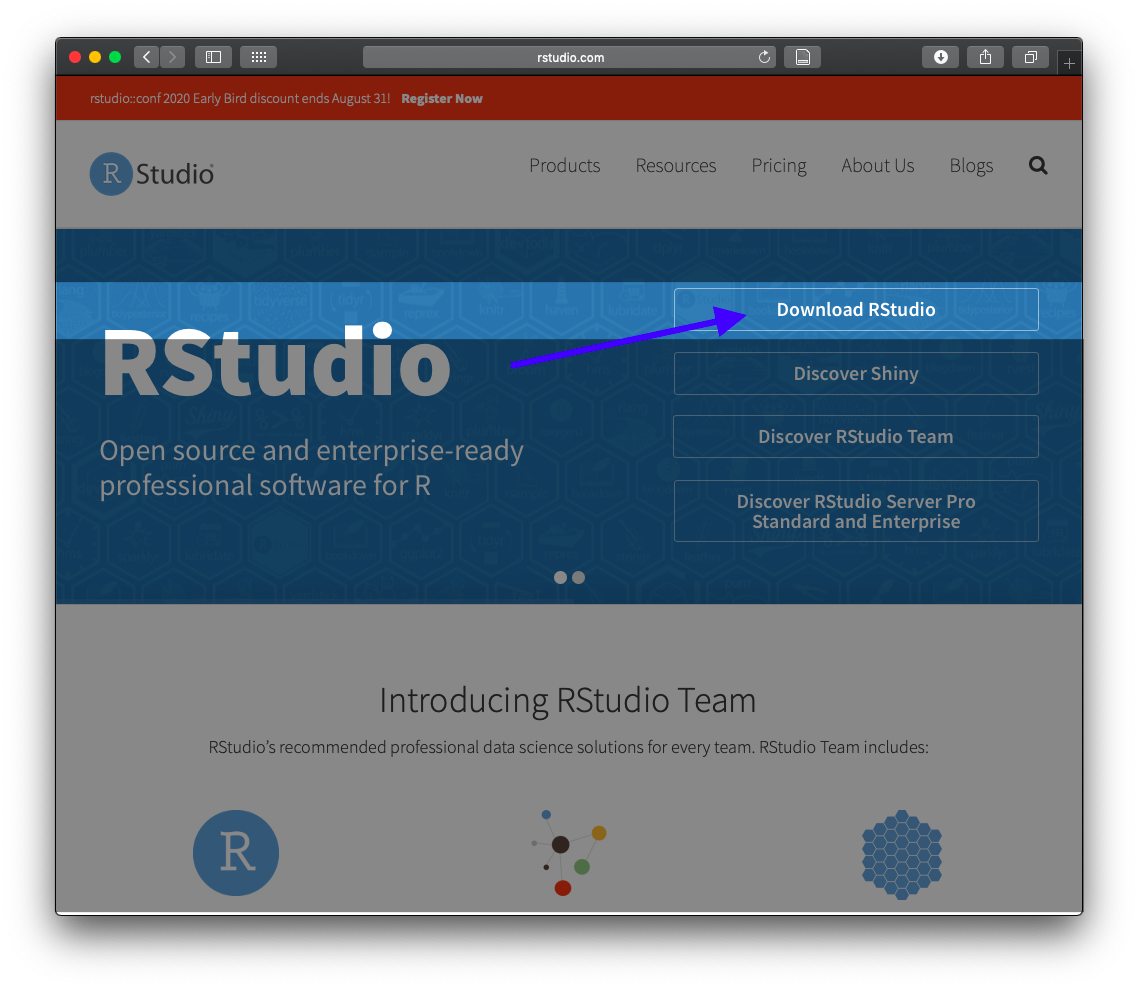The width and height of the screenshot is (1138, 989).
Task: Click 'Open source and enterprise-ready' tagline
Action: click(311, 468)
